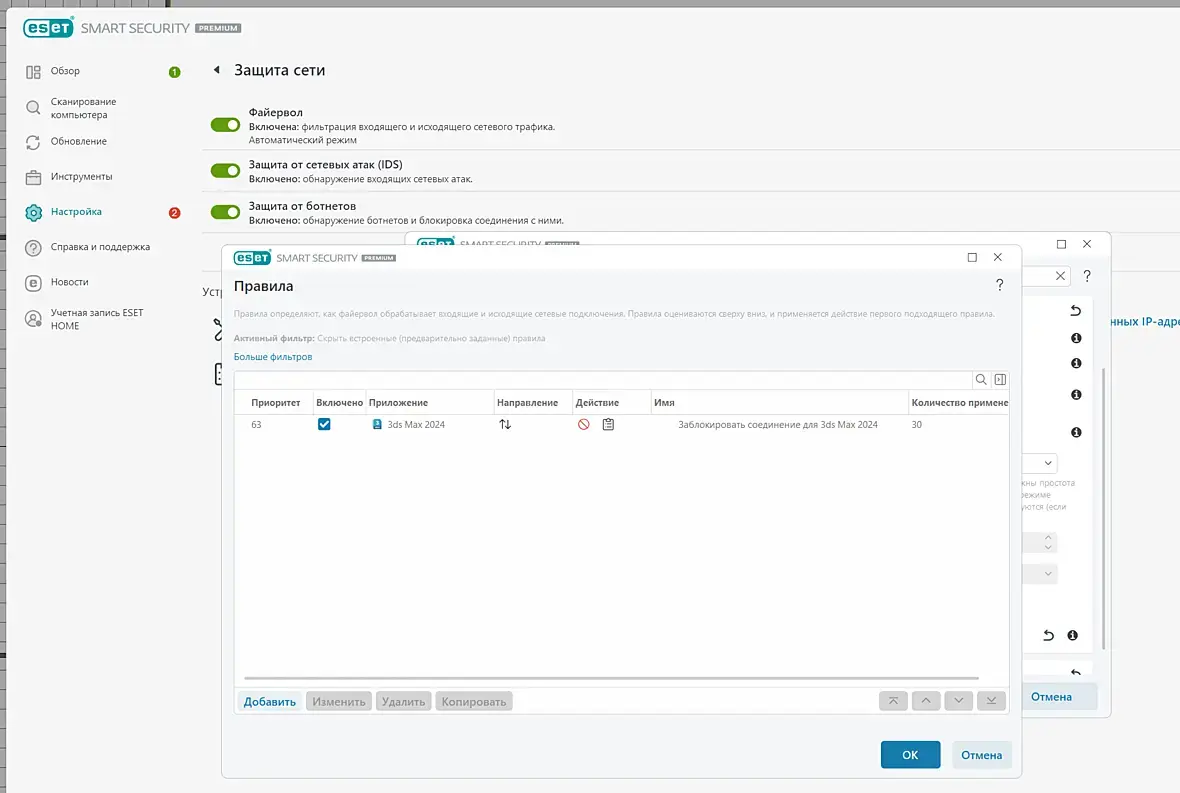Click the direction arrows icon in 3ds Max row
The height and width of the screenshot is (793, 1180).
(505, 424)
